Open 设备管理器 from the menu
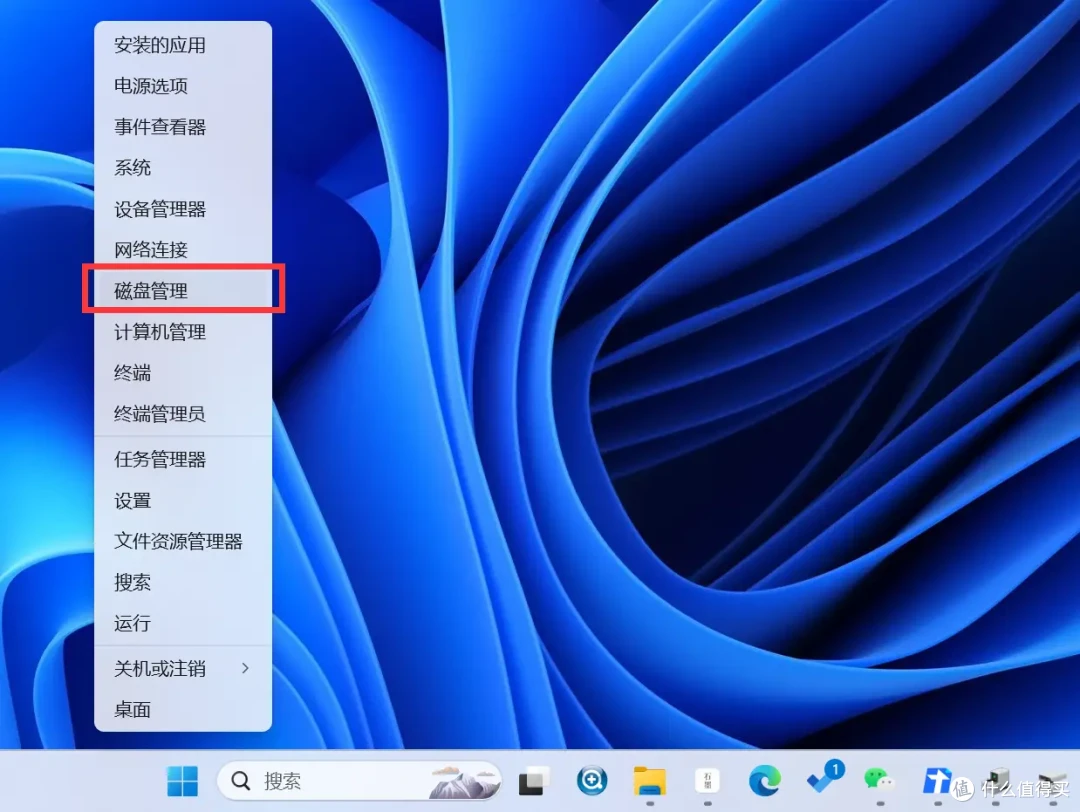 pos(183,209)
